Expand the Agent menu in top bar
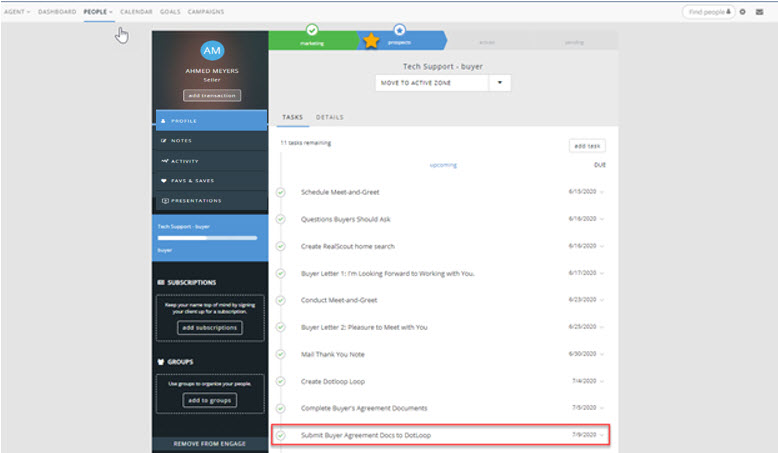778x453 pixels. [17, 11]
